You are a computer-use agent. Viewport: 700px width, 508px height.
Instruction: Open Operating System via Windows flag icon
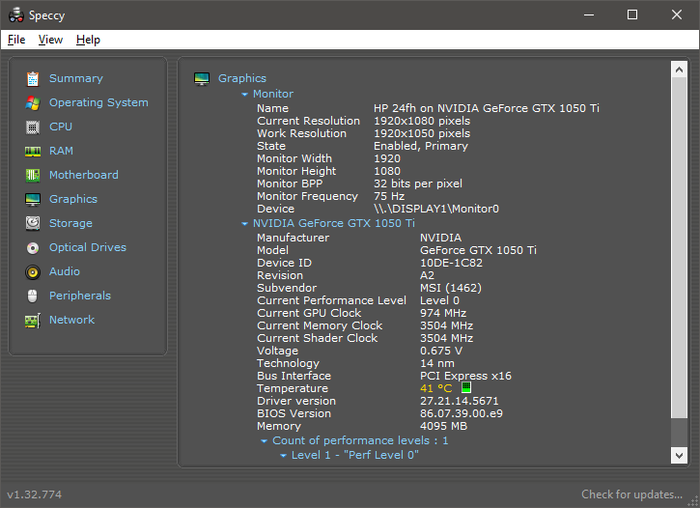(x=33, y=103)
